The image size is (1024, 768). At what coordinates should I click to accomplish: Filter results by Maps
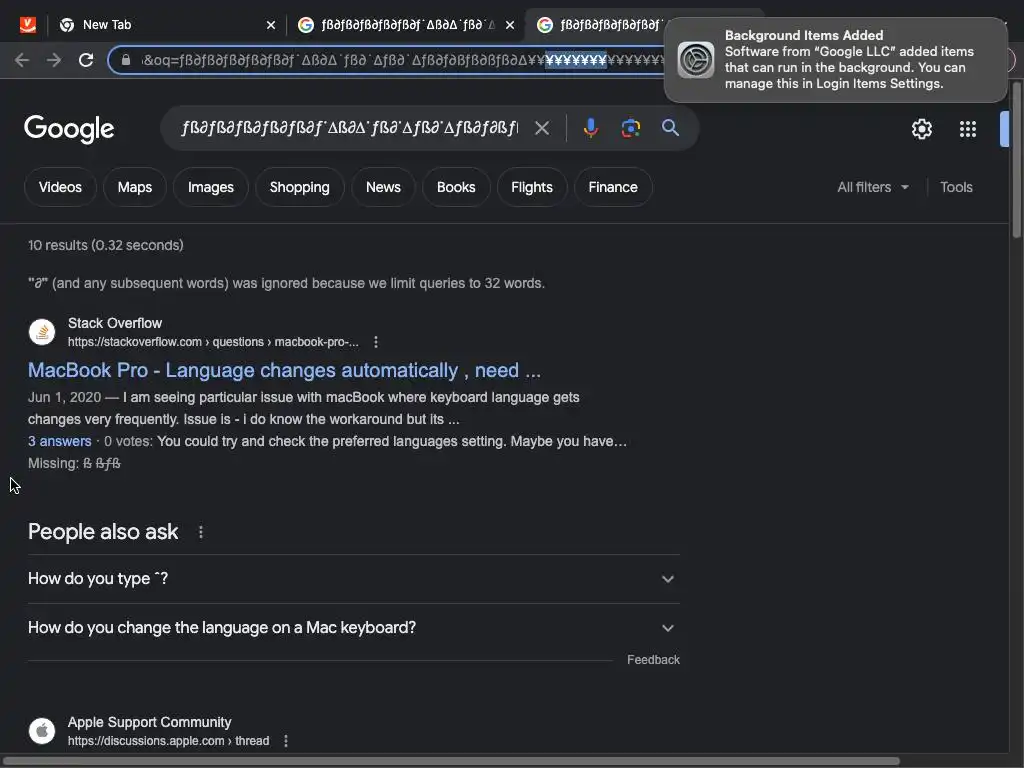point(135,187)
